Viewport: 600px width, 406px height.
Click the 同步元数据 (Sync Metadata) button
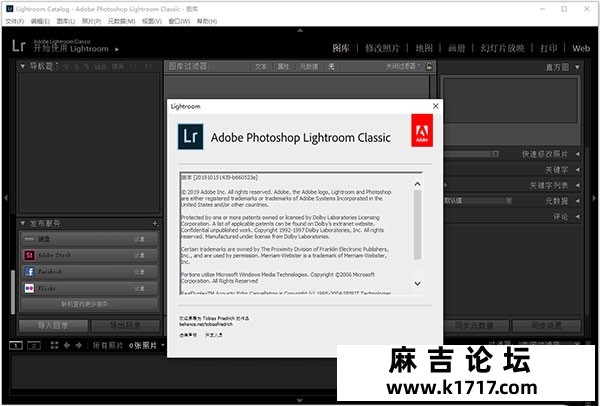[x=476, y=326]
